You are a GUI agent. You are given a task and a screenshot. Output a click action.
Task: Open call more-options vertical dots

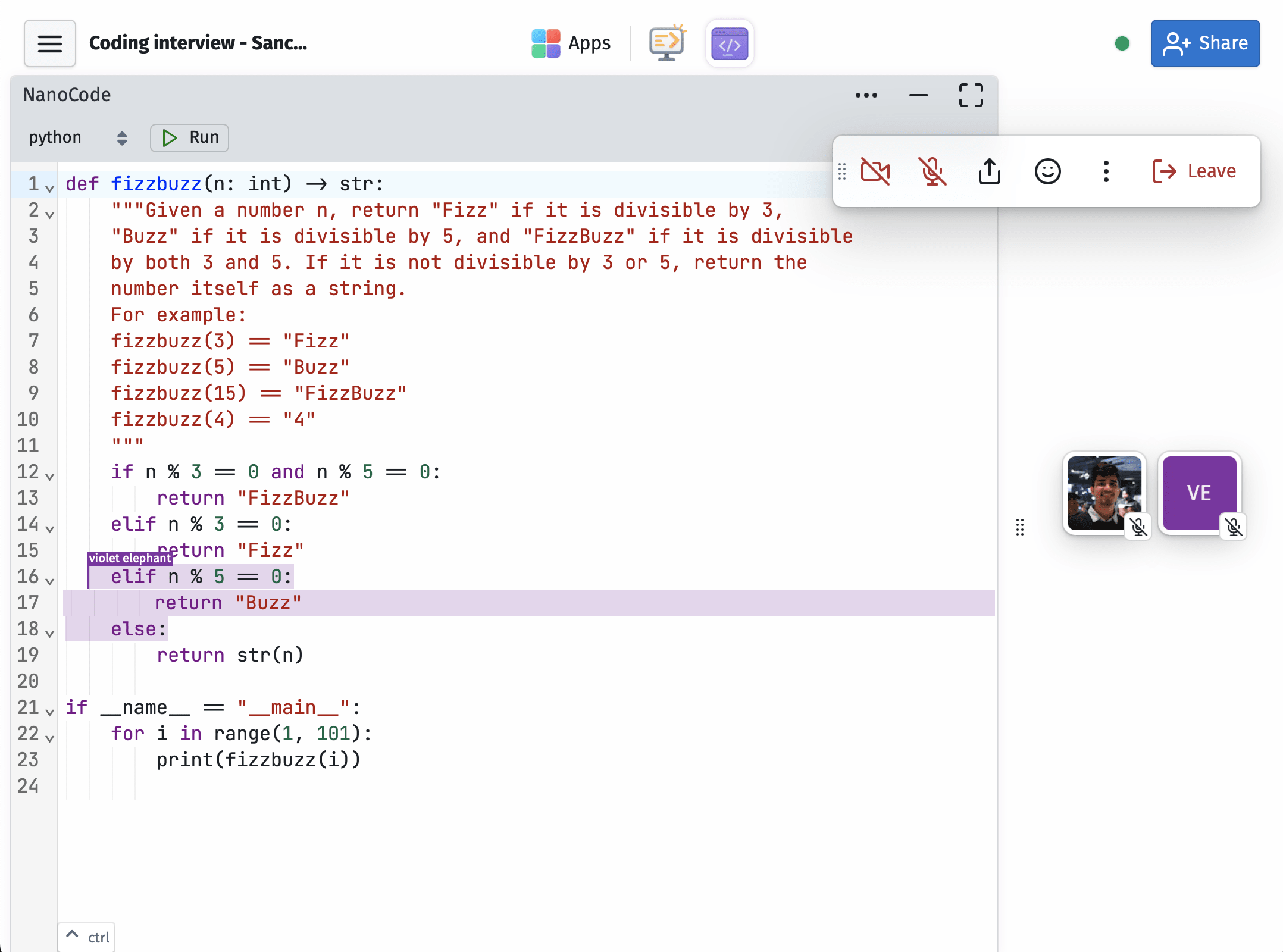1106,171
